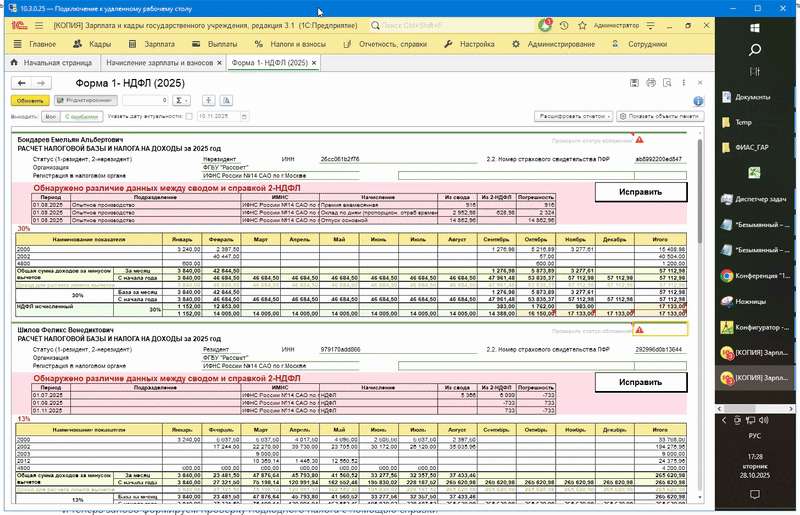This screenshot has width=800, height=515.
Task: Click warning triangle for Шилов Феликс
Action: pyautogui.click(x=639, y=330)
